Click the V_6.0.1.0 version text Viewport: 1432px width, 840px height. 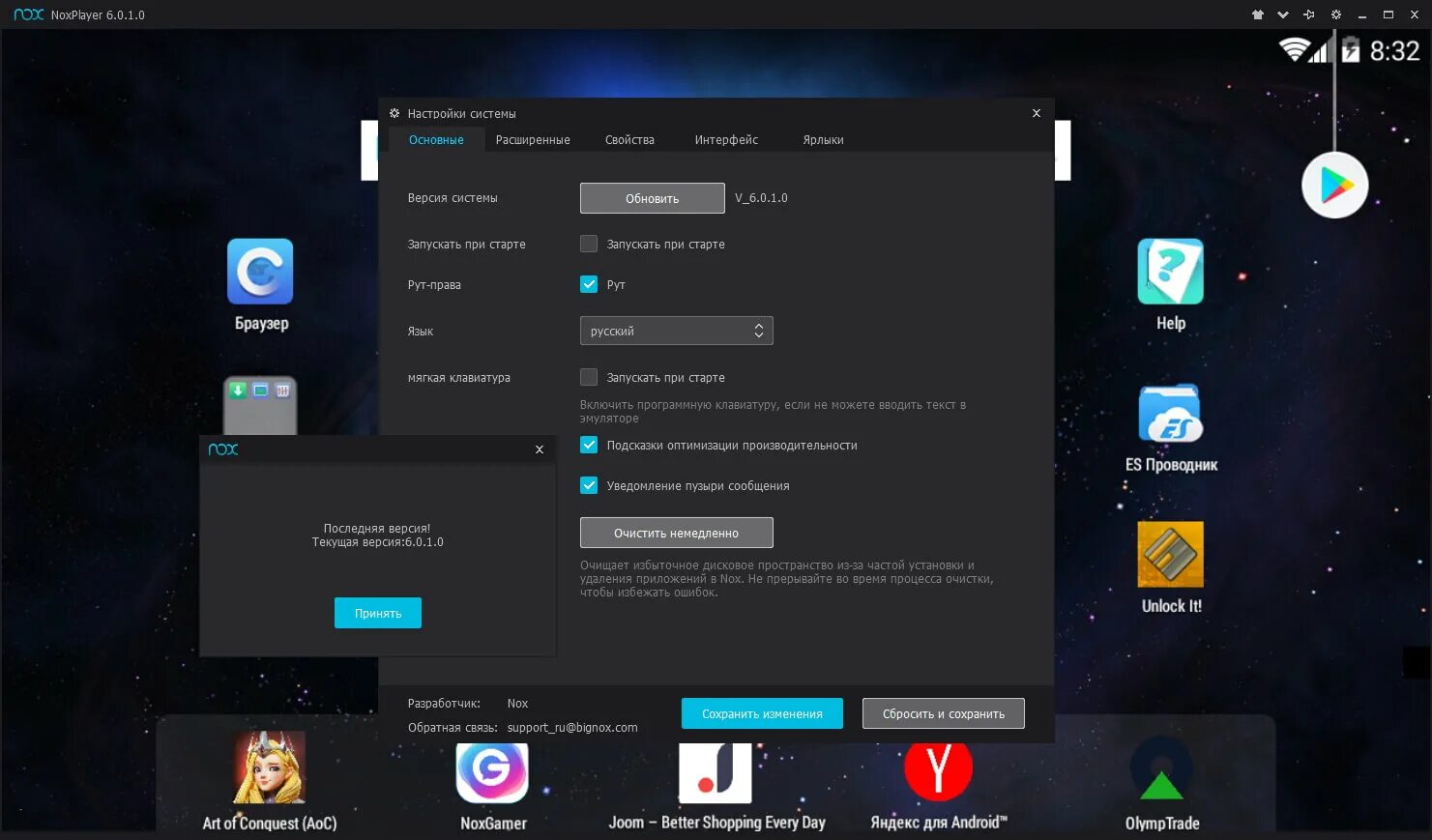(761, 198)
